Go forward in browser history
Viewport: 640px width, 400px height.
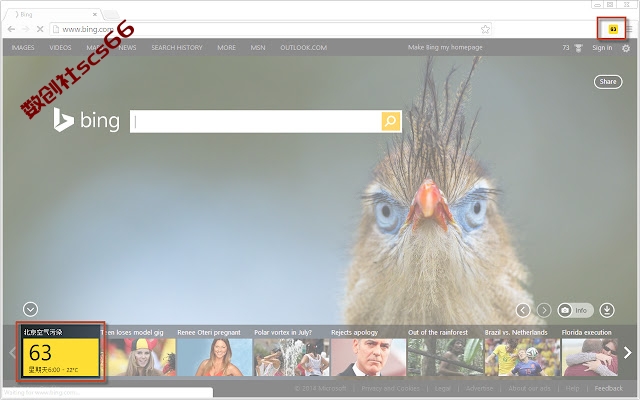pyautogui.click(x=25, y=29)
